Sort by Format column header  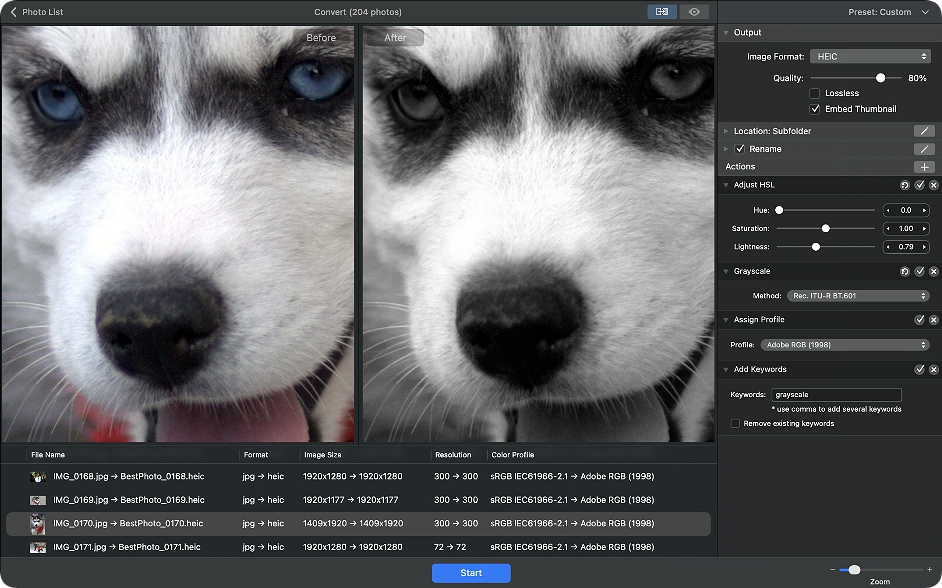coord(256,455)
